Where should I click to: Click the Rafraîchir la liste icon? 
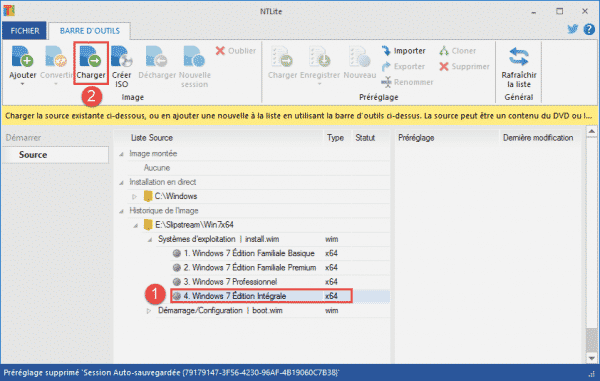(x=518, y=57)
